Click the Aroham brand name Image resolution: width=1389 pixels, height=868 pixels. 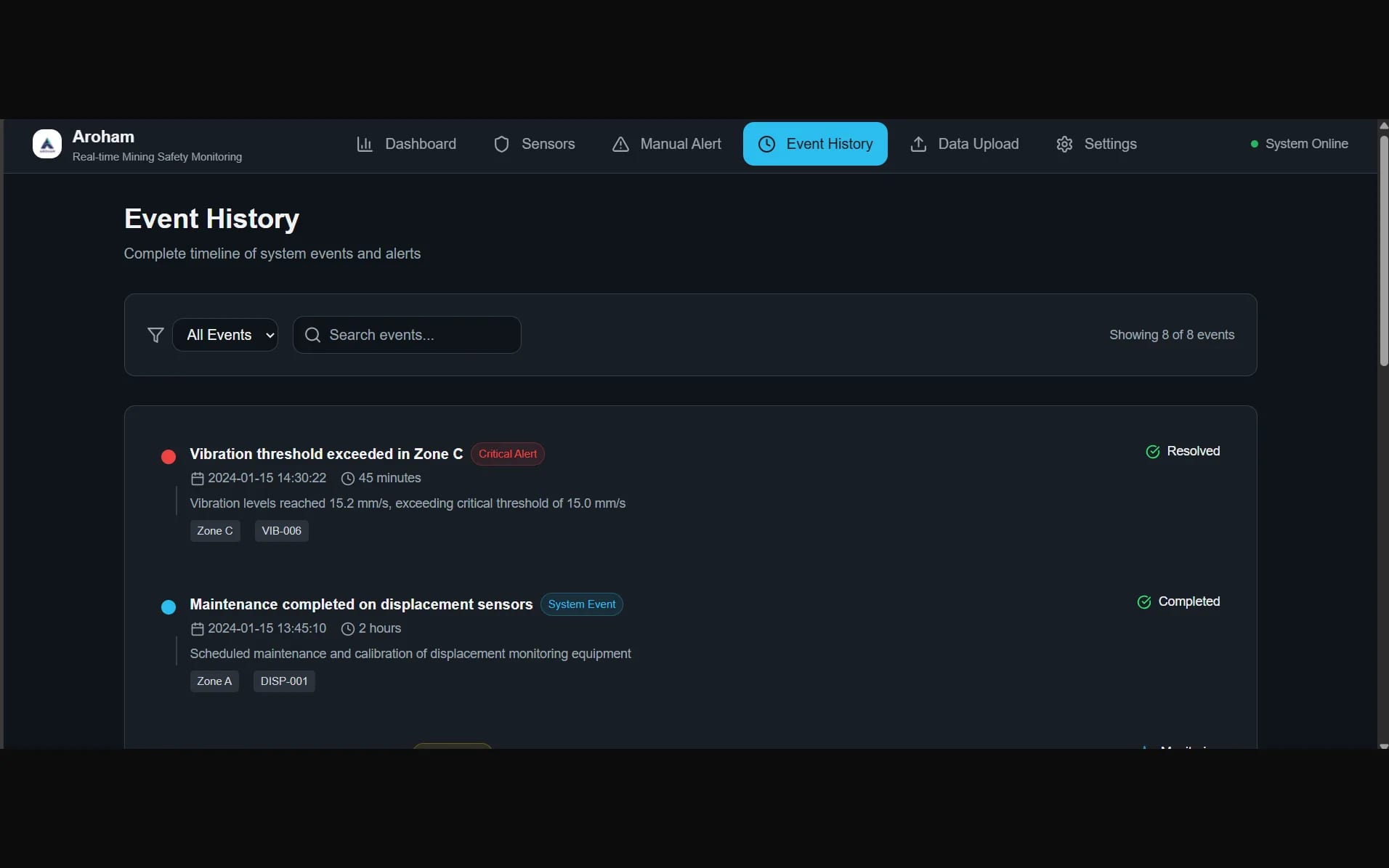point(103,137)
